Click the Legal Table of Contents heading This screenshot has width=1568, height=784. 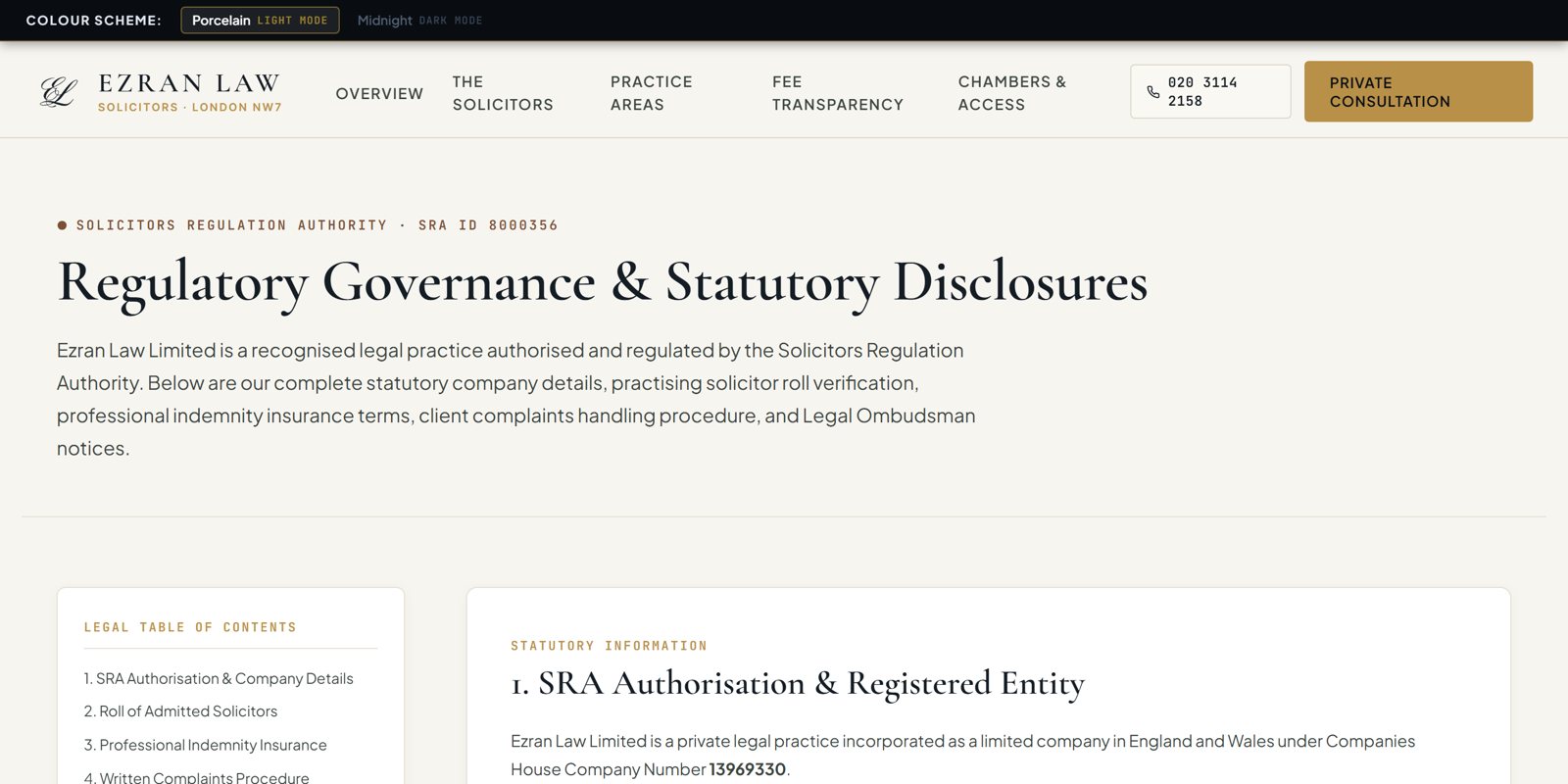(190, 627)
